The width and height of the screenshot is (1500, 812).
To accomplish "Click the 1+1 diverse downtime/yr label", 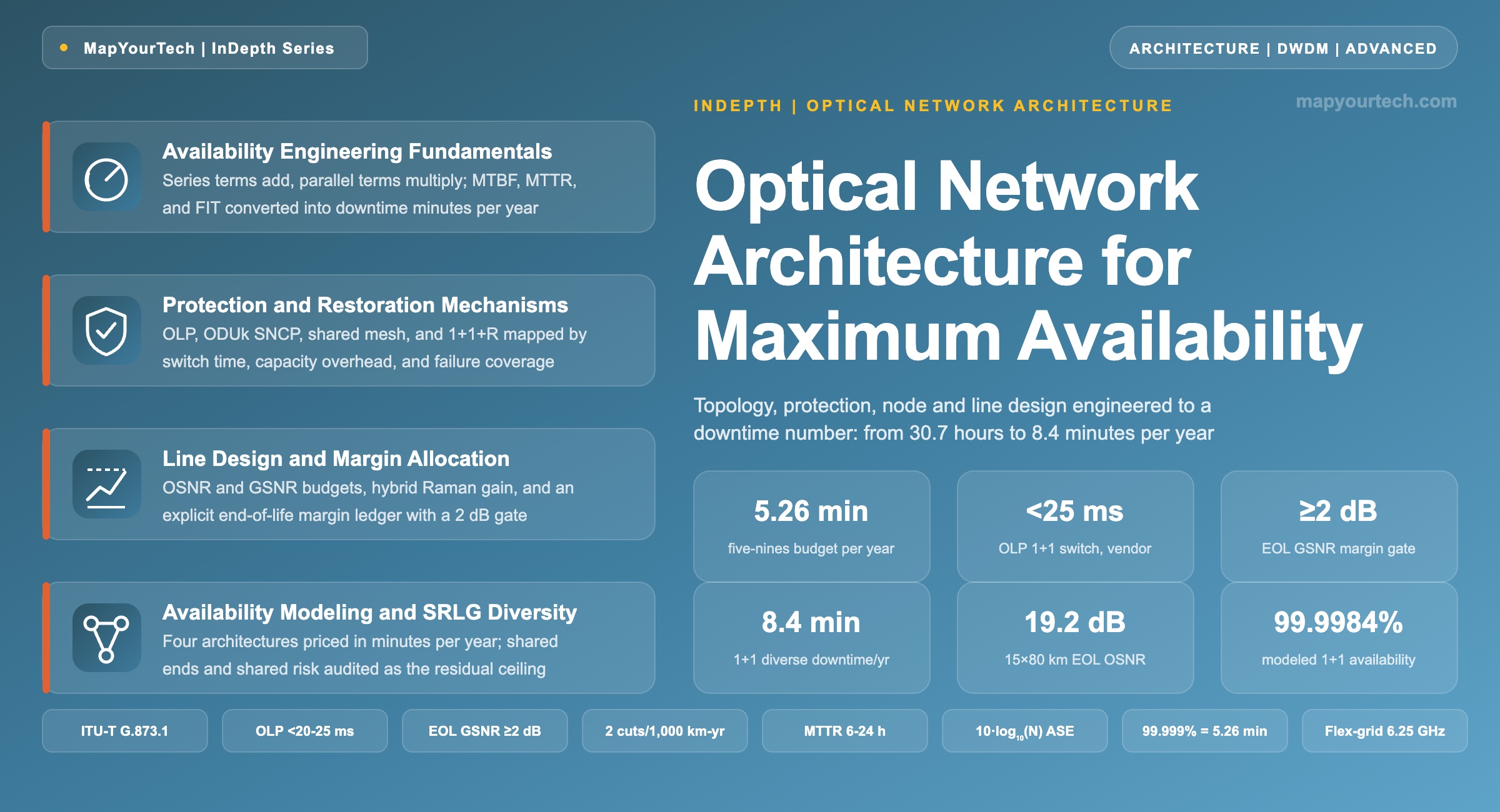I will pos(811,660).
